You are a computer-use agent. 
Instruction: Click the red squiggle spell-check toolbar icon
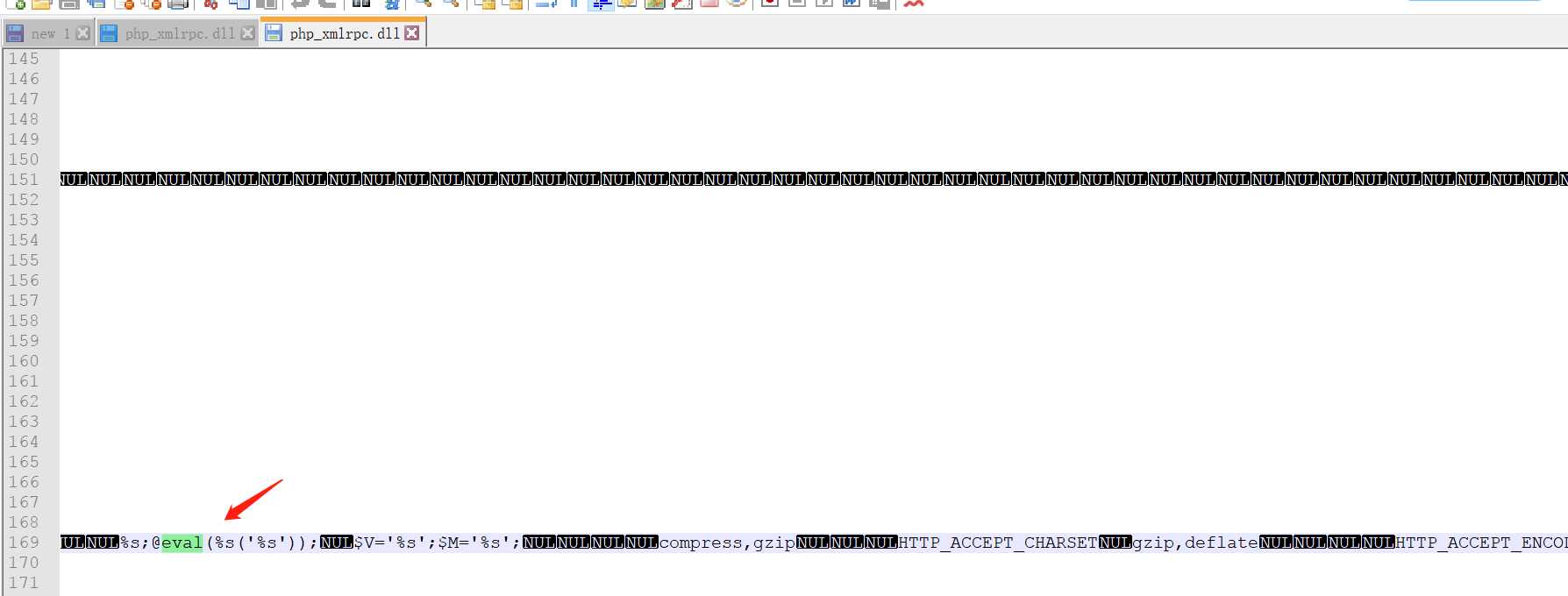pos(914,4)
